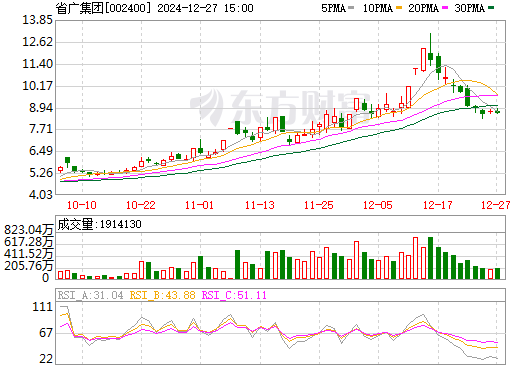Click the 7.71 price axis label
This screenshot has height=365, width=520.
click(x=41, y=129)
